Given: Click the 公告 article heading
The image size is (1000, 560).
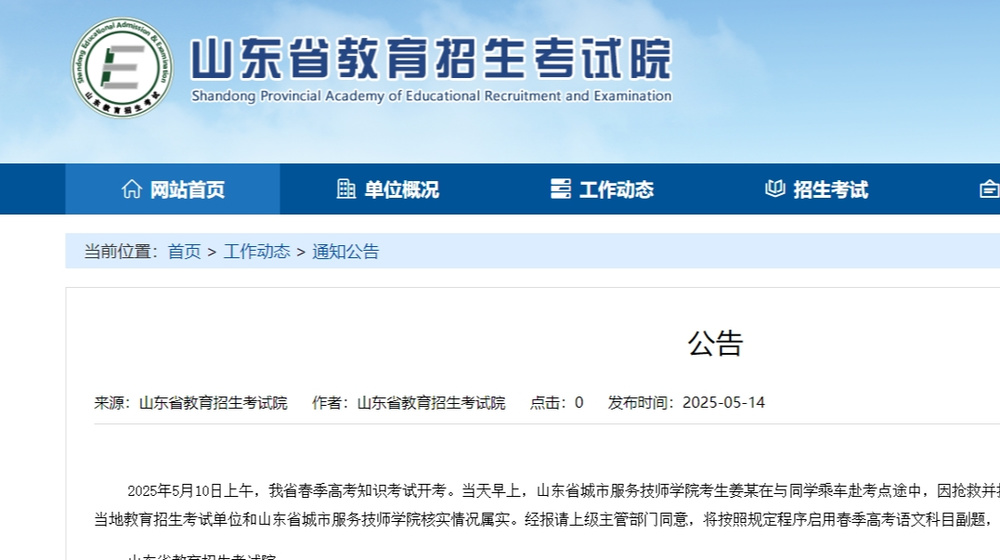Looking at the screenshot, I should pyautogui.click(x=715, y=343).
